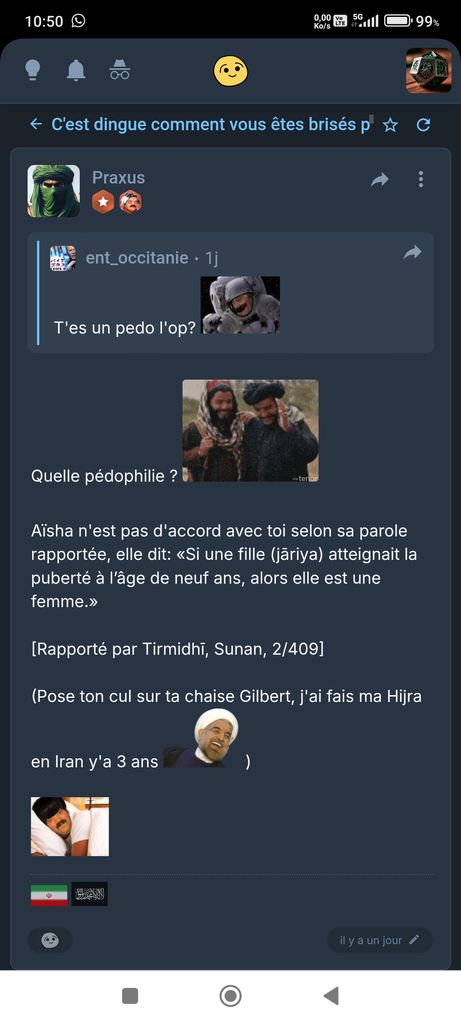Screen dimensions: 461x1024
Task: Share Praxus's post with arrow icon
Action: pos(379,180)
